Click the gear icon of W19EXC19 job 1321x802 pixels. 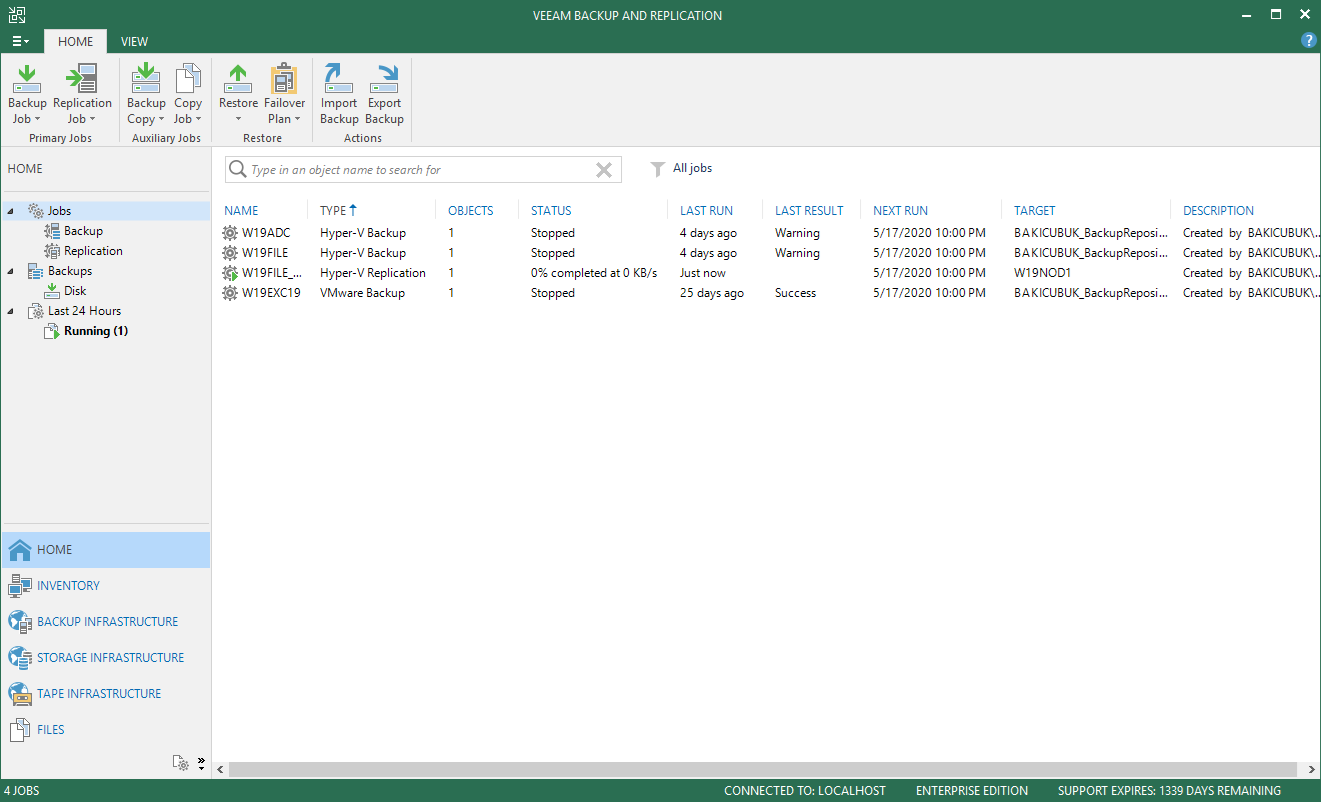(x=230, y=293)
